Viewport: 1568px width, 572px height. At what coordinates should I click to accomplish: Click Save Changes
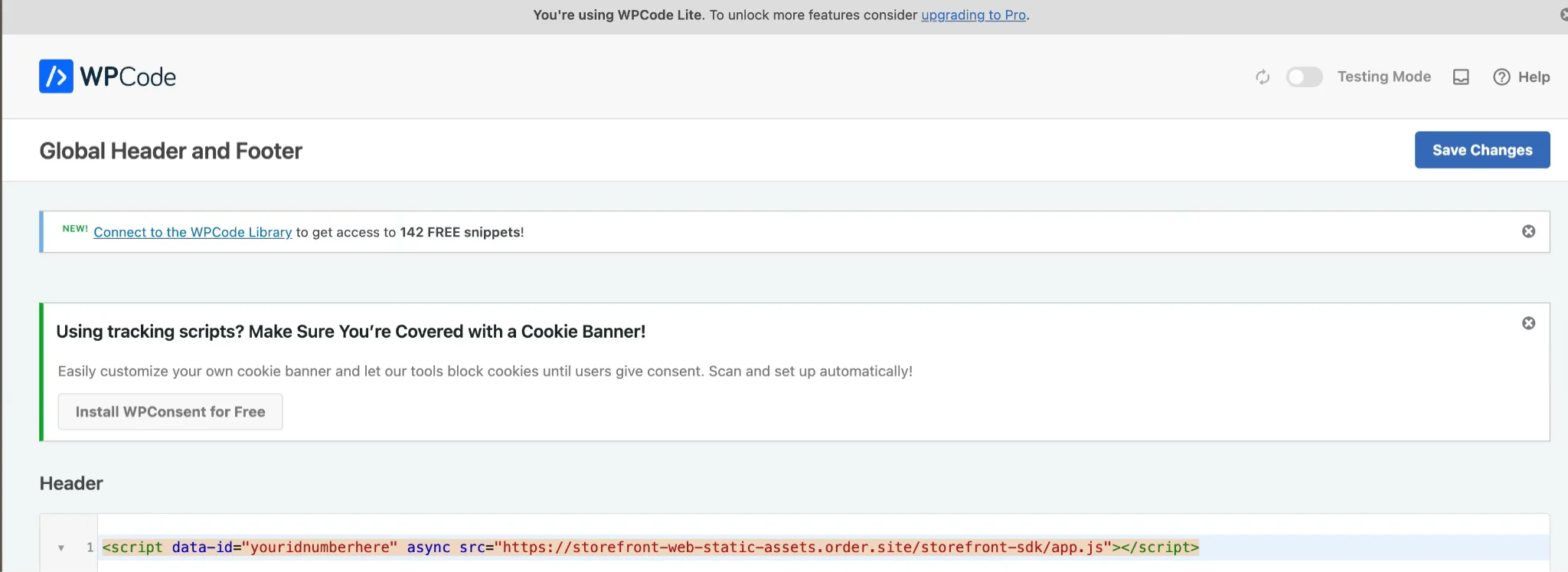pyautogui.click(x=1481, y=149)
